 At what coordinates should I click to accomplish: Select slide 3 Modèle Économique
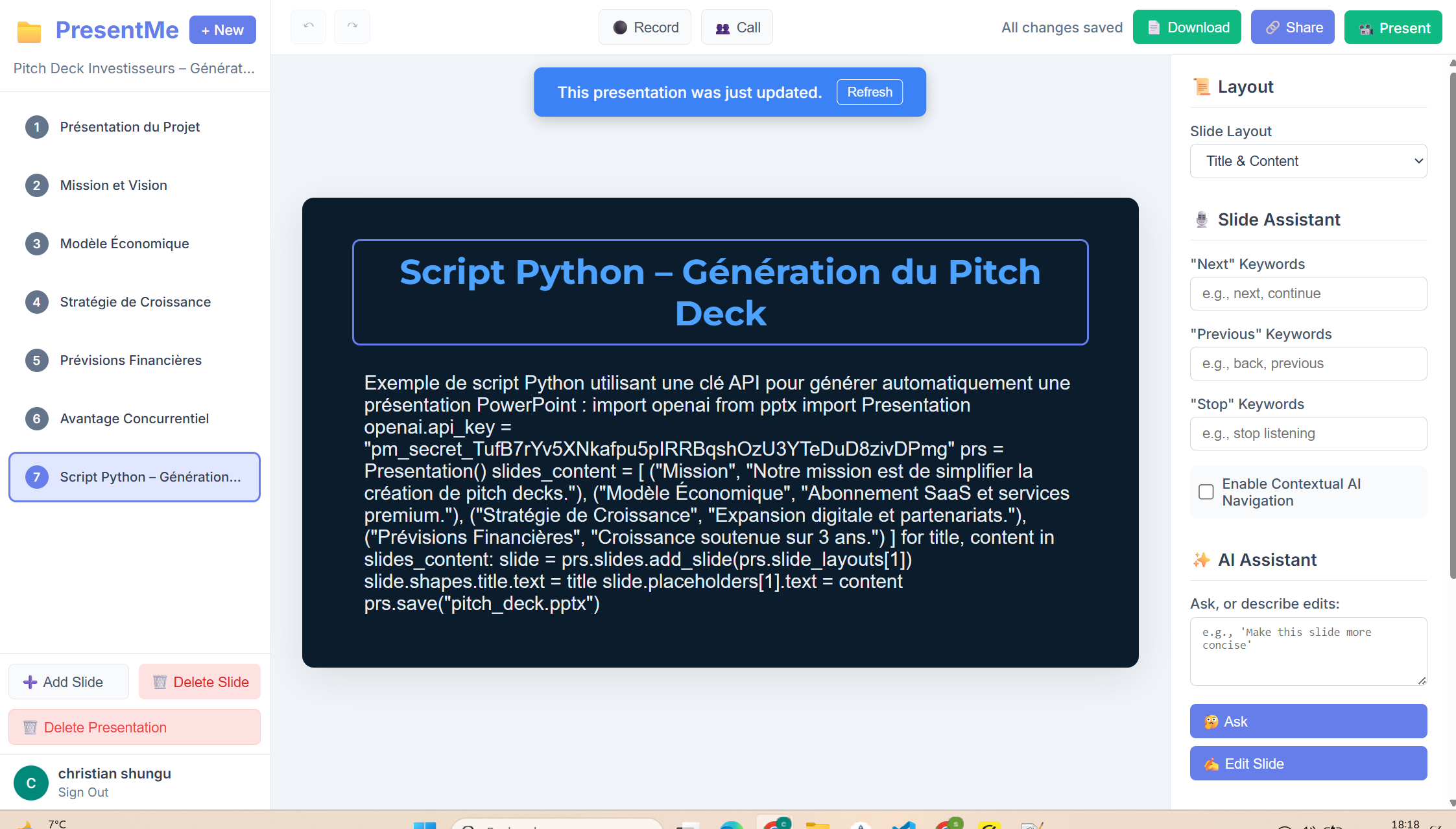[x=125, y=244]
